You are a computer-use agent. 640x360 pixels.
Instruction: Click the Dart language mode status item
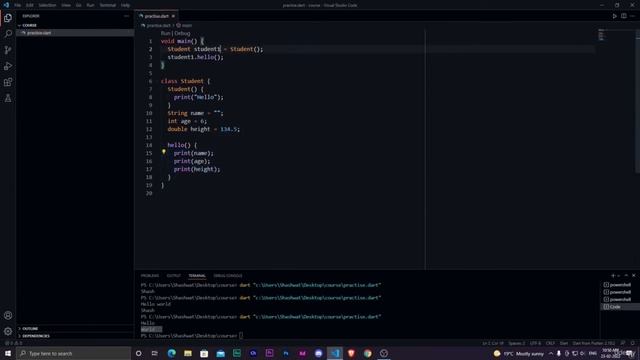(564, 343)
